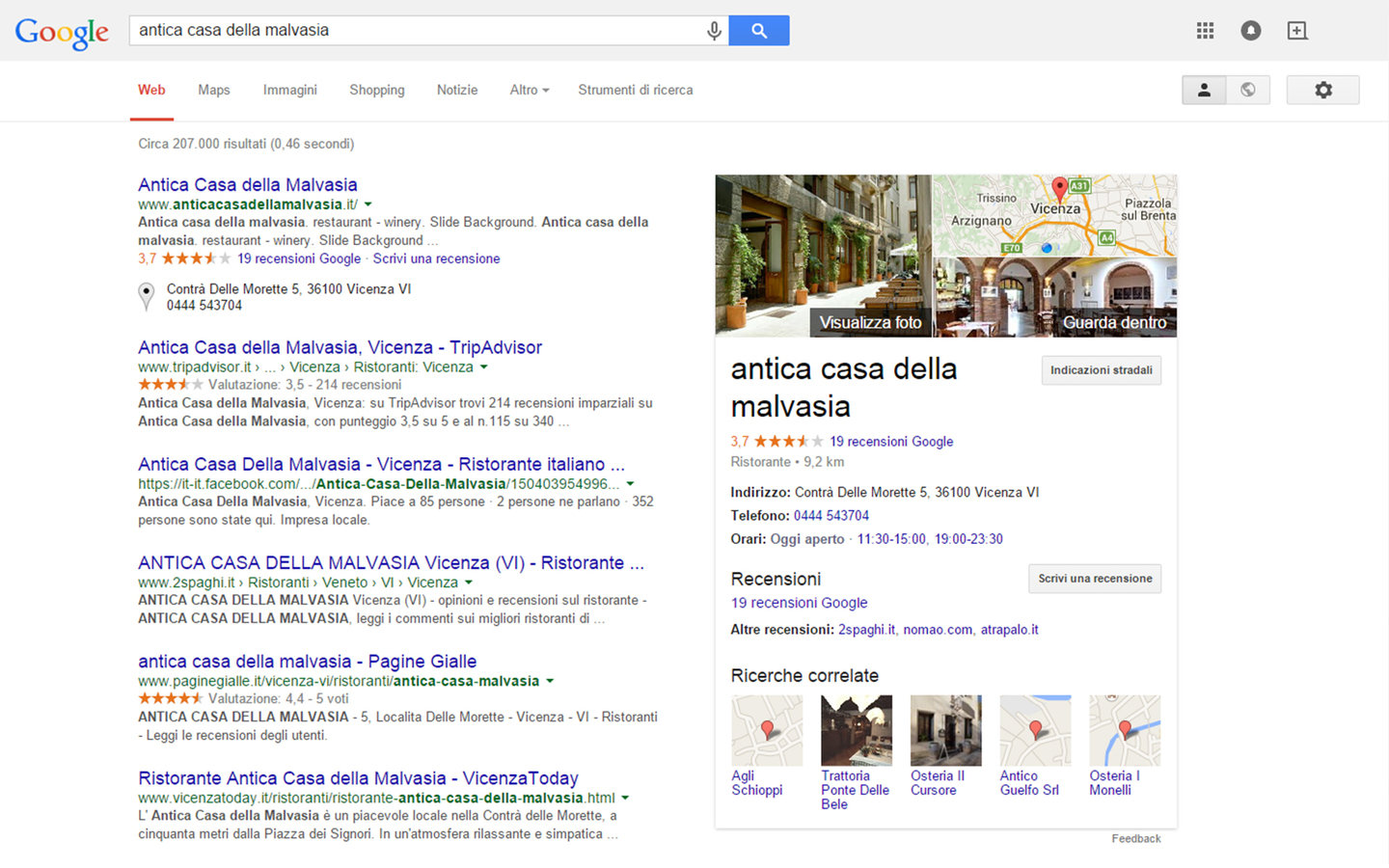Expand arrow next to facebook.com result URL

coord(630,484)
